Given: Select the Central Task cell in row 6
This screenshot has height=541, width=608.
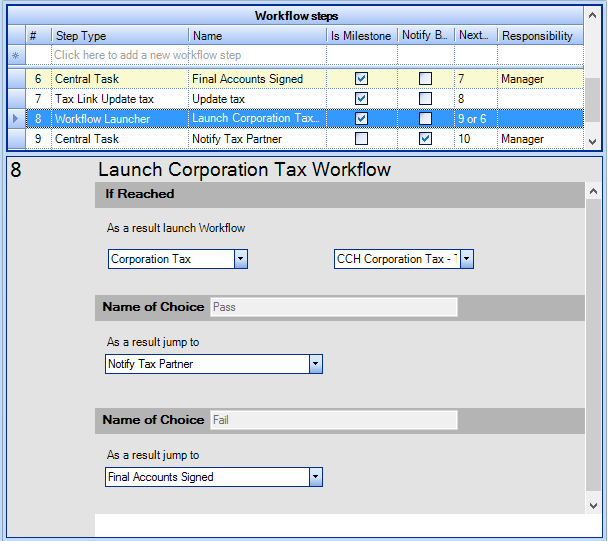Looking at the screenshot, I should pyautogui.click(x=120, y=79).
